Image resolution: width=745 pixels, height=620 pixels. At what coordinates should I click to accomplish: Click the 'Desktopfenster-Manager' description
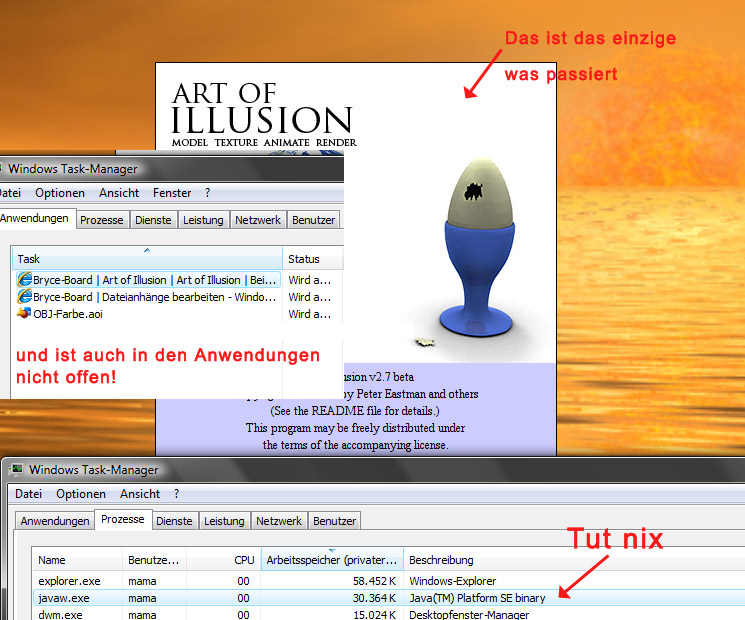(468, 614)
